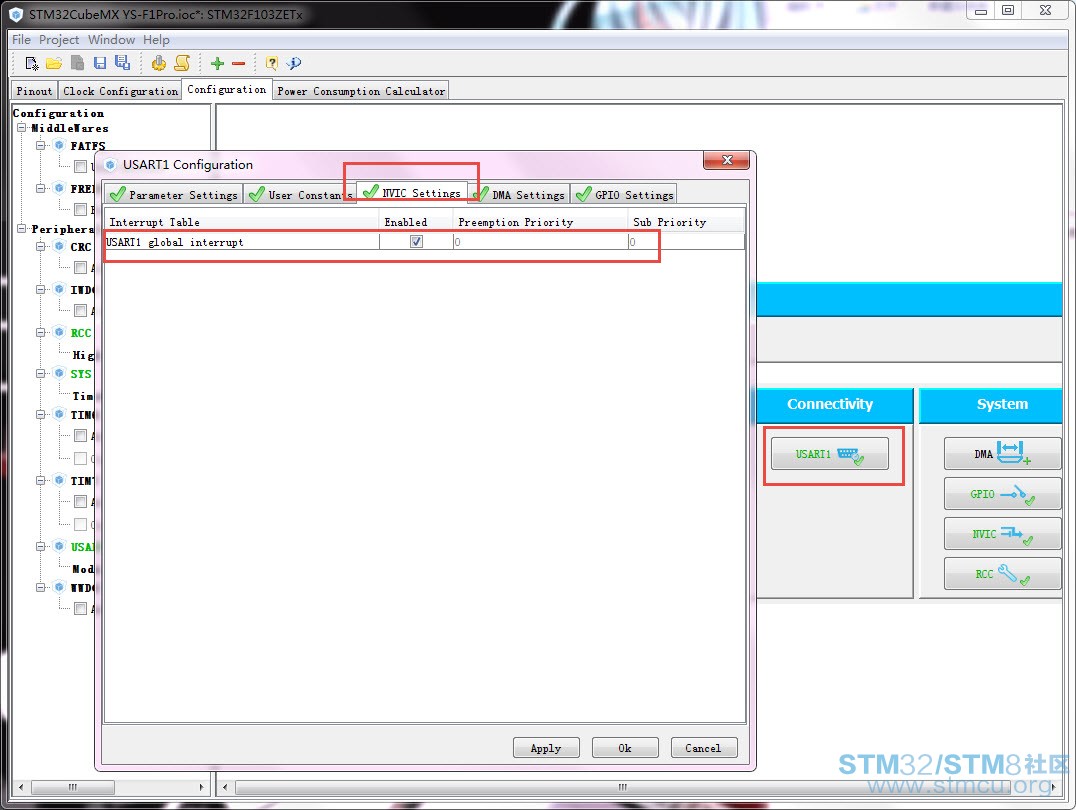The image size is (1076, 810).
Task: Close the USART1 Configuration dialog
Action: click(727, 160)
